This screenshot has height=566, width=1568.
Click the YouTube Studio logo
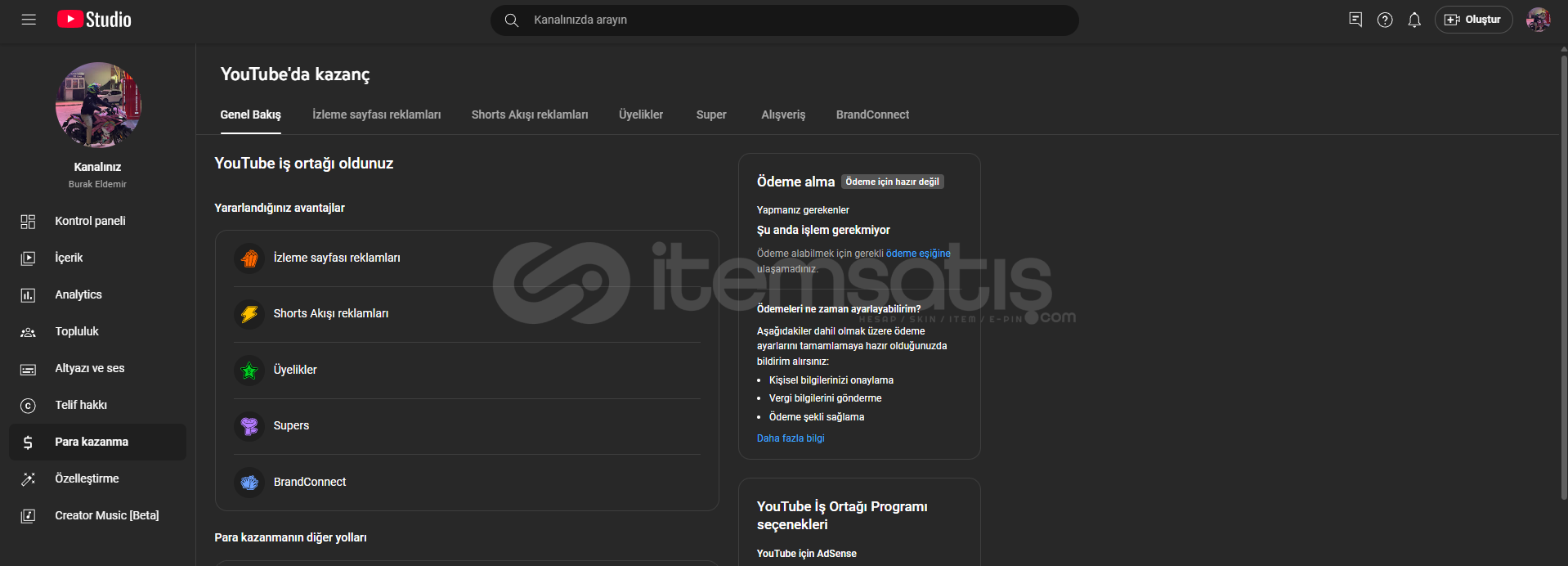94,20
